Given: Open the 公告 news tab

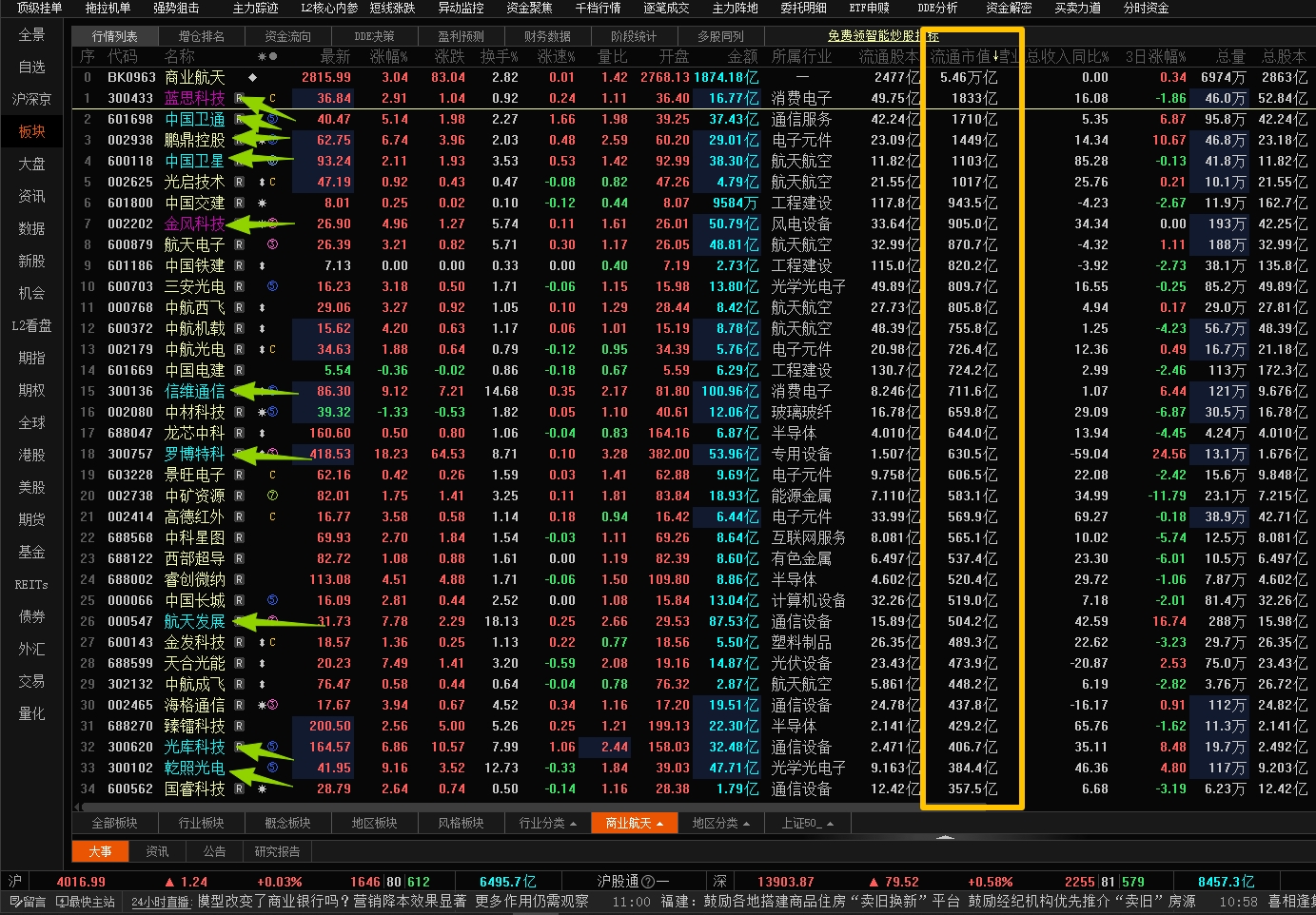Looking at the screenshot, I should 214,851.
